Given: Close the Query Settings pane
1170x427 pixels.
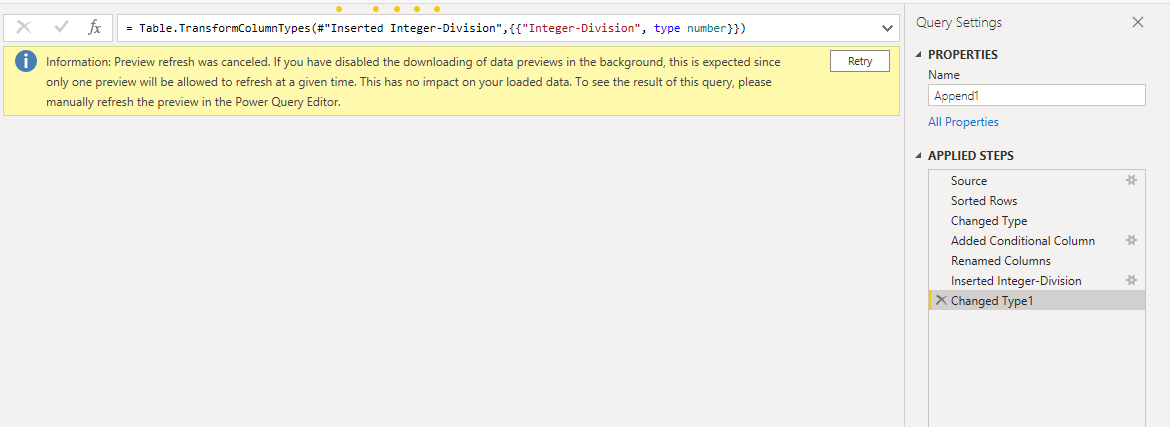Looking at the screenshot, I should point(1138,22).
